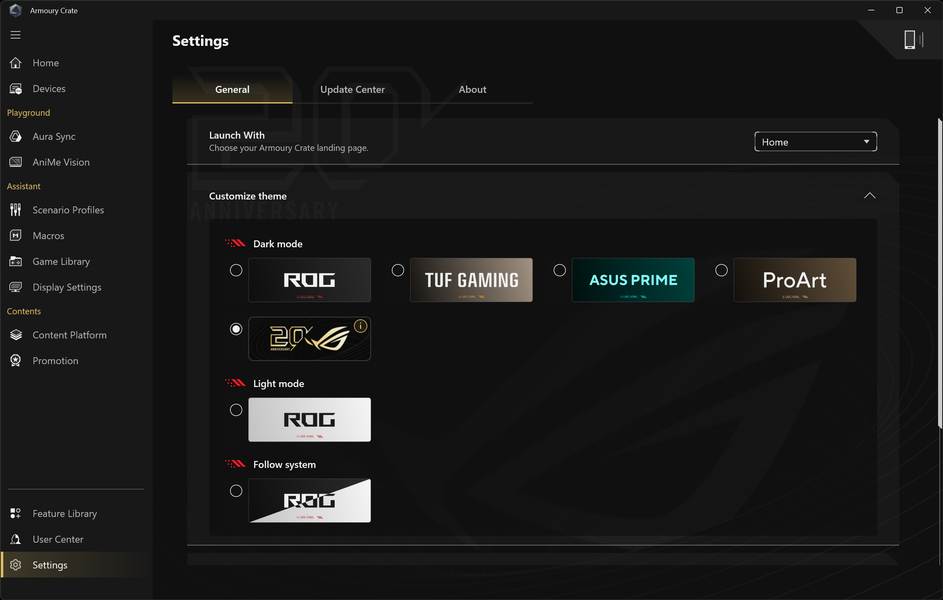
Task: Open the mobile device link icon
Action: (913, 40)
